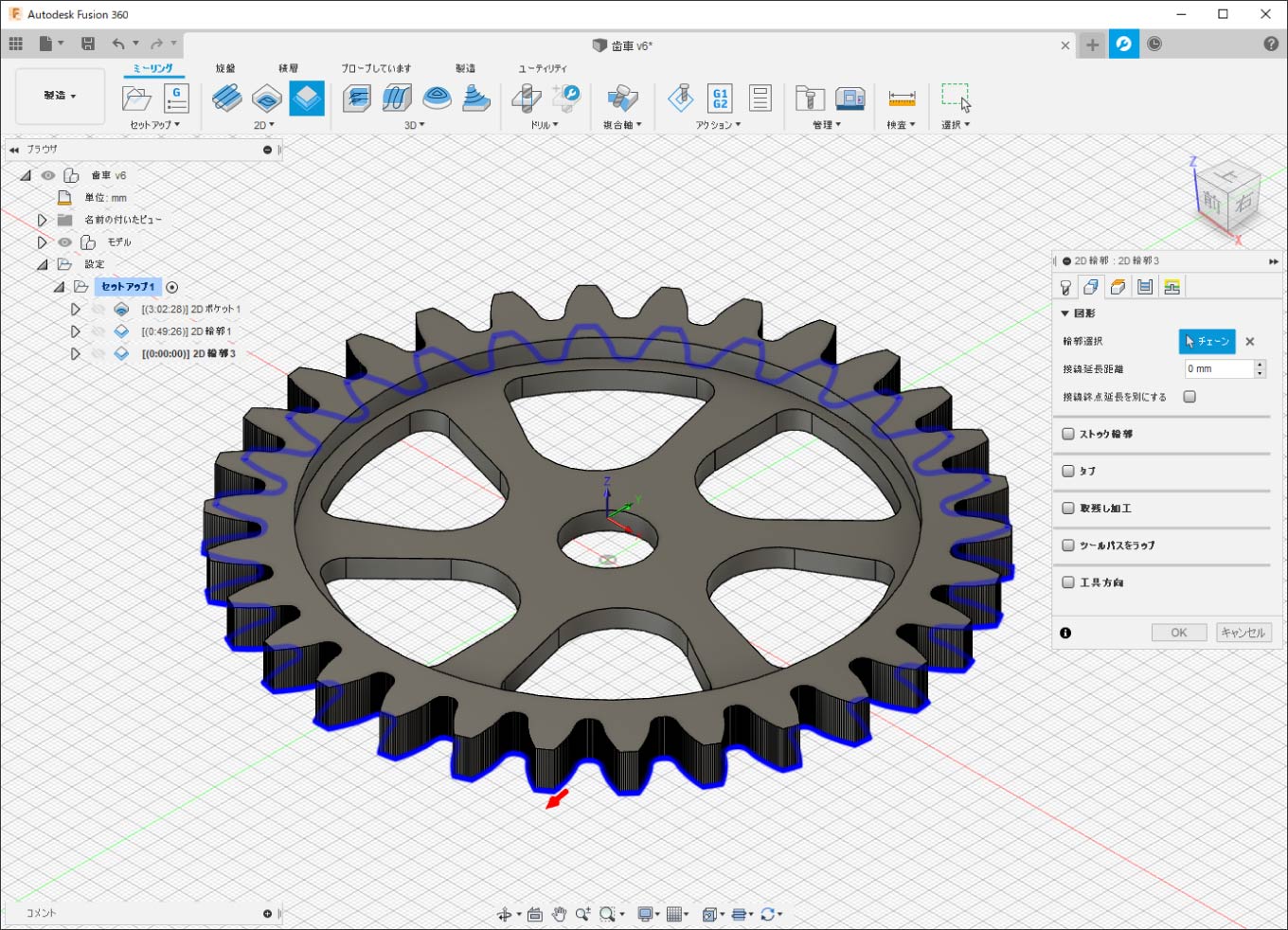Image resolution: width=1288 pixels, height=930 pixels.
Task: Enable the ストック輪郭 checkbox
Action: 1068,434
